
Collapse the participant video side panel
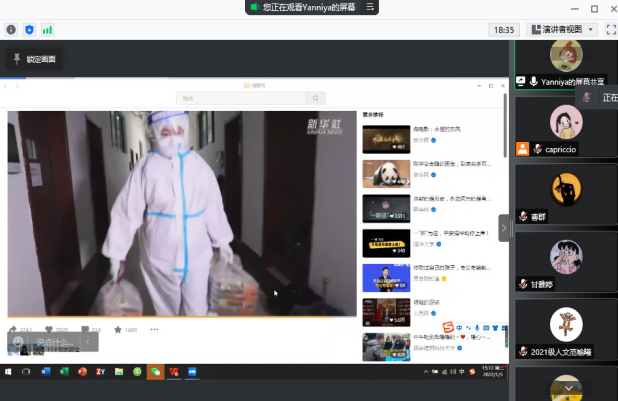(x=505, y=228)
